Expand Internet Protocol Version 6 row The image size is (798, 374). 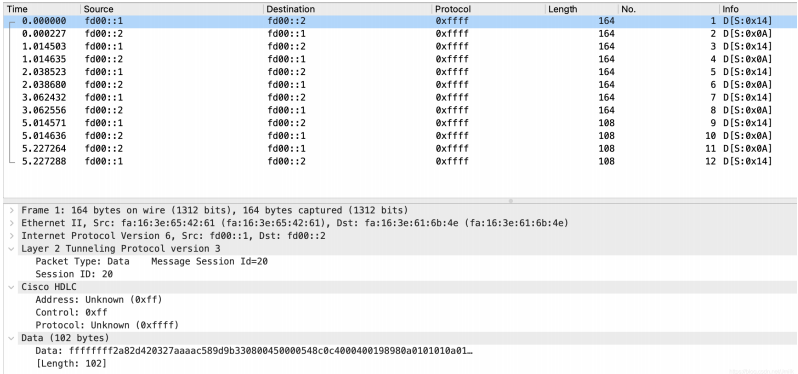click(11, 236)
